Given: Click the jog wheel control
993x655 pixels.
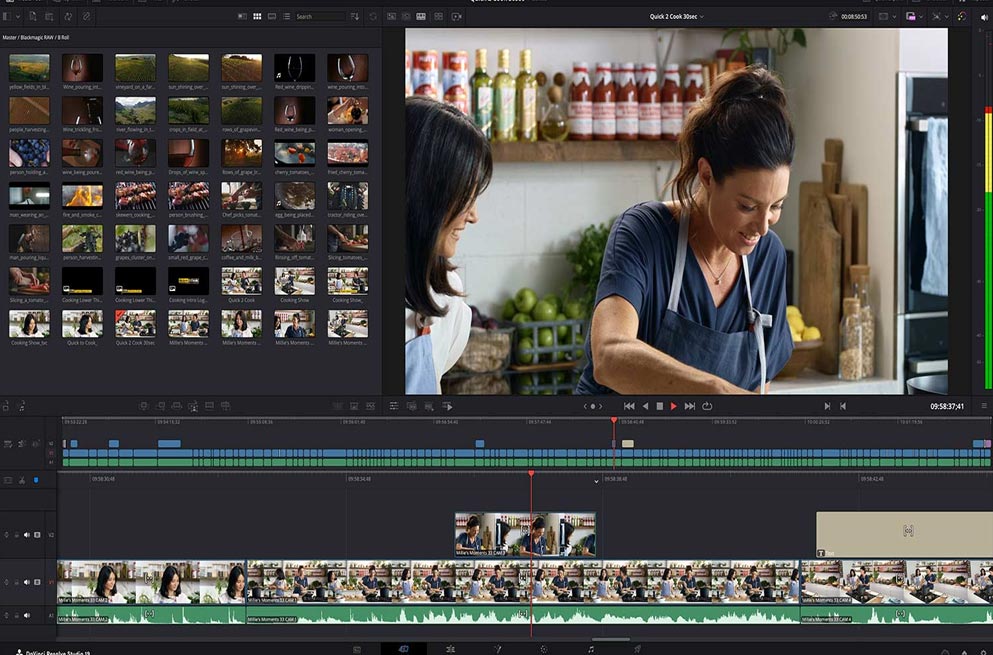Looking at the screenshot, I should pos(593,406).
